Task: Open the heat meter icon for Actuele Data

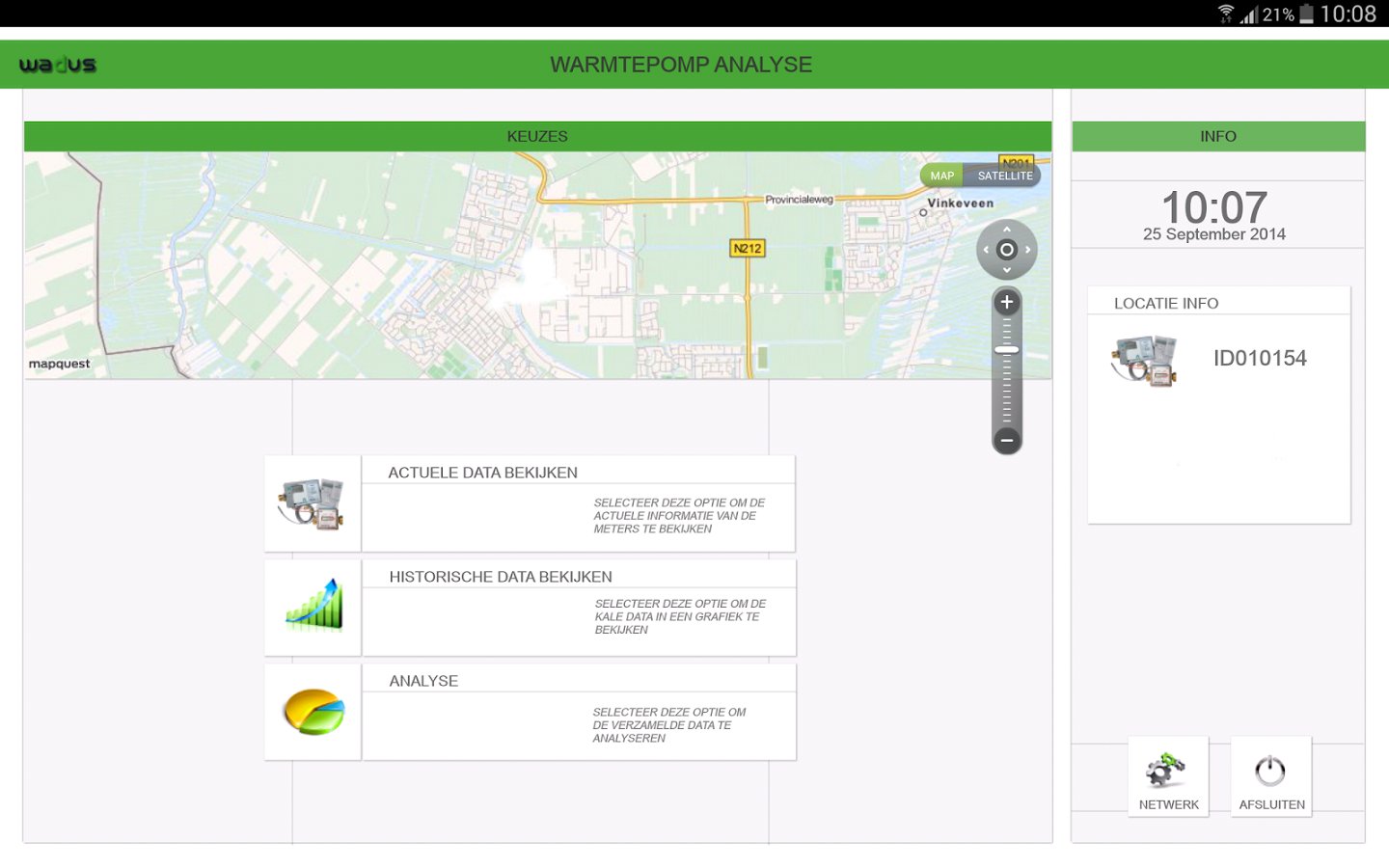Action: pos(313,503)
